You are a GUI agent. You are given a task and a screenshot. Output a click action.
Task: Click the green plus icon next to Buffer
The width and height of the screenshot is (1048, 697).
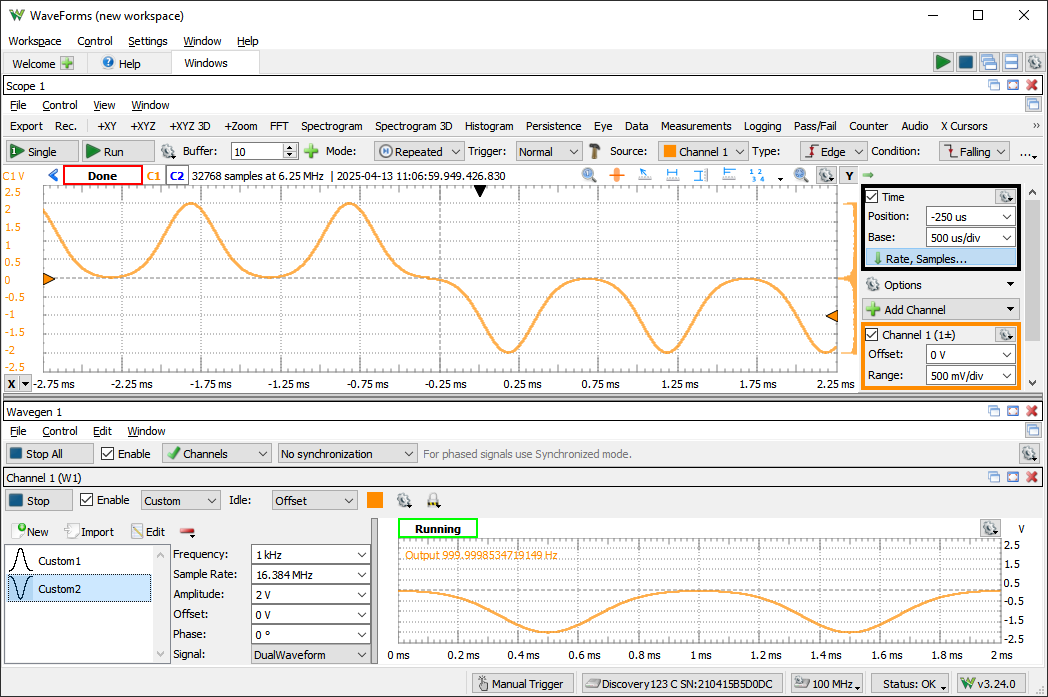tap(312, 152)
